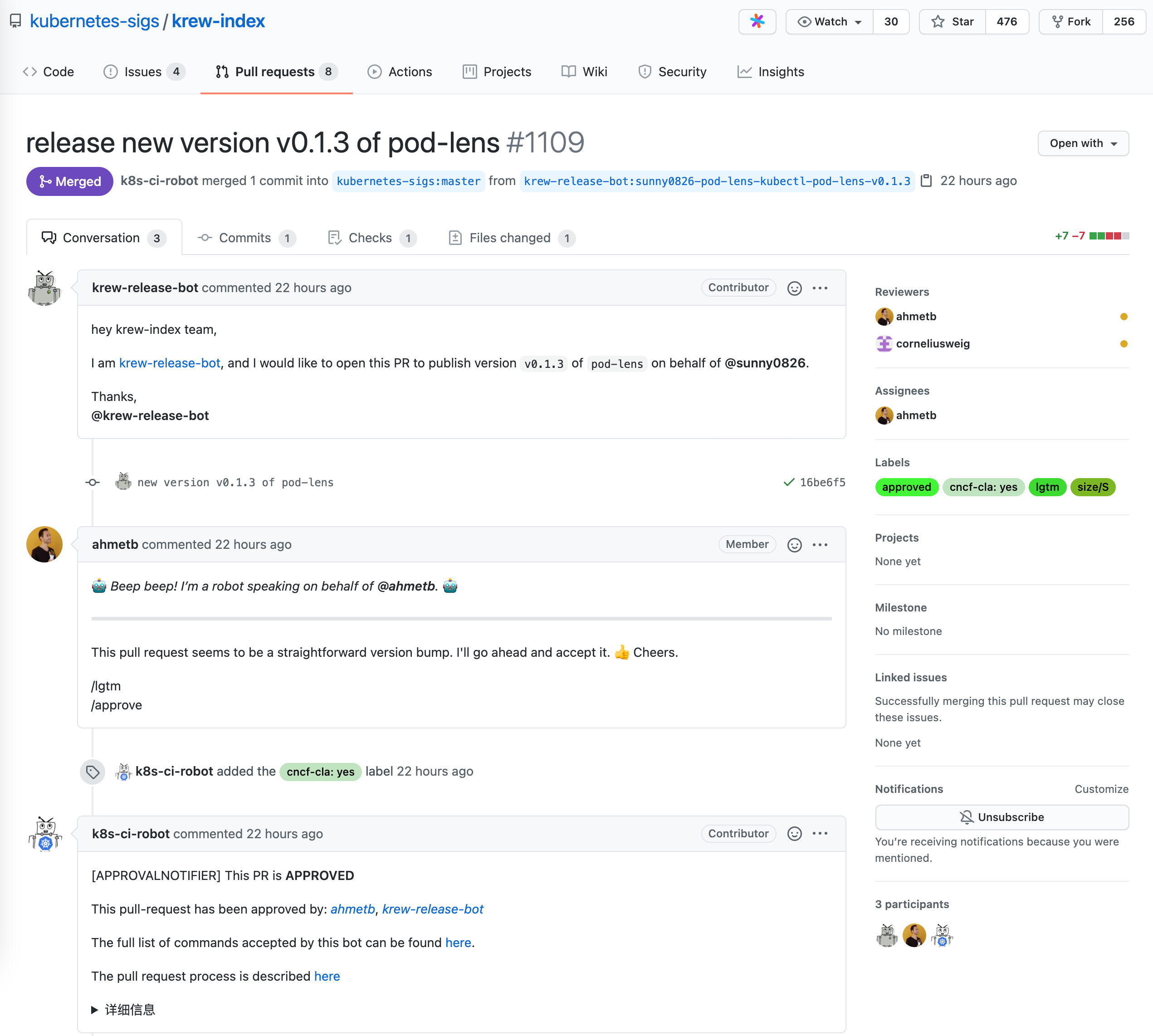
Task: Click the 'cncf-cla: yes' label in timeline event
Action: coord(320,772)
